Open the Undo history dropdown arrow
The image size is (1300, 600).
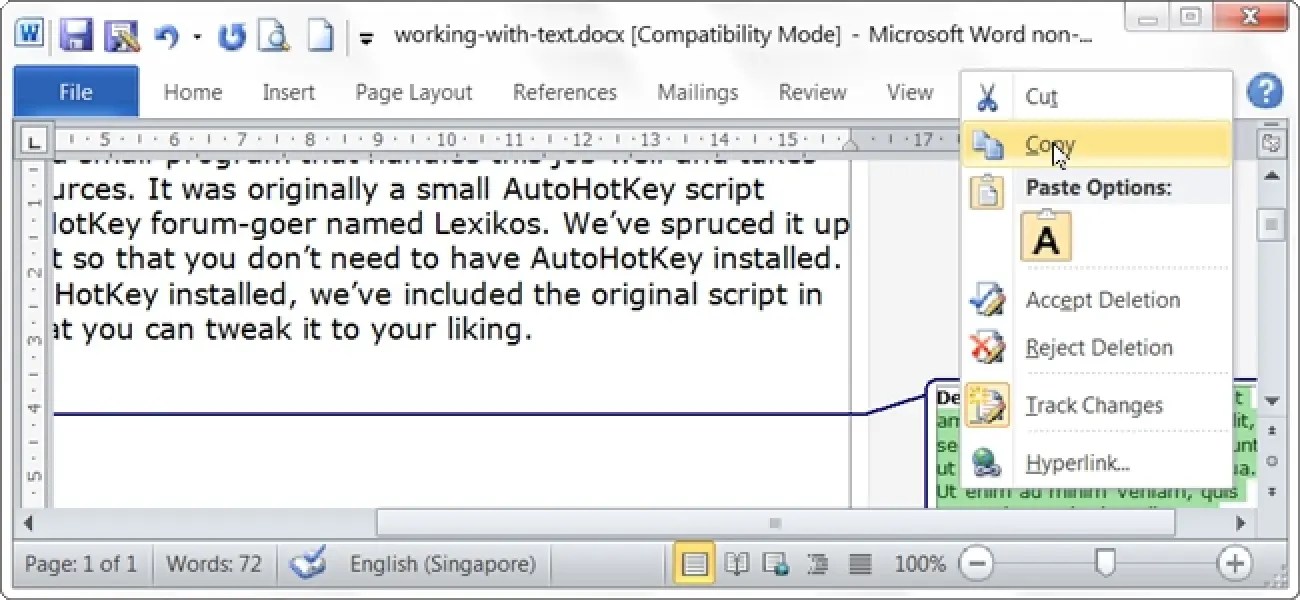(x=197, y=38)
